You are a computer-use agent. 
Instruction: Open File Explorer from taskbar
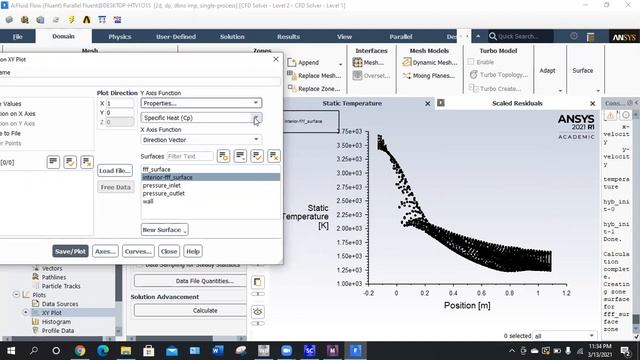coord(126,351)
